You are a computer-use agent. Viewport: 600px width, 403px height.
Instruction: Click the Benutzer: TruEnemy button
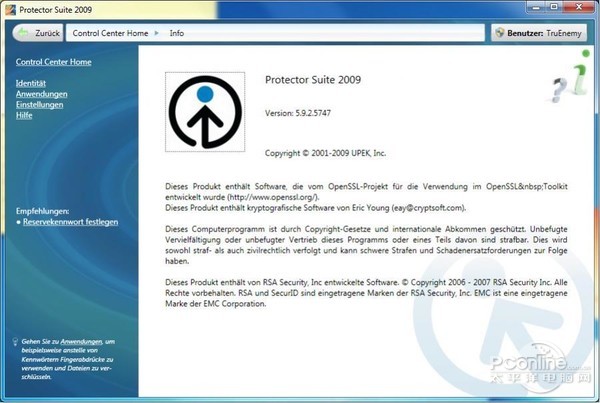coord(539,33)
